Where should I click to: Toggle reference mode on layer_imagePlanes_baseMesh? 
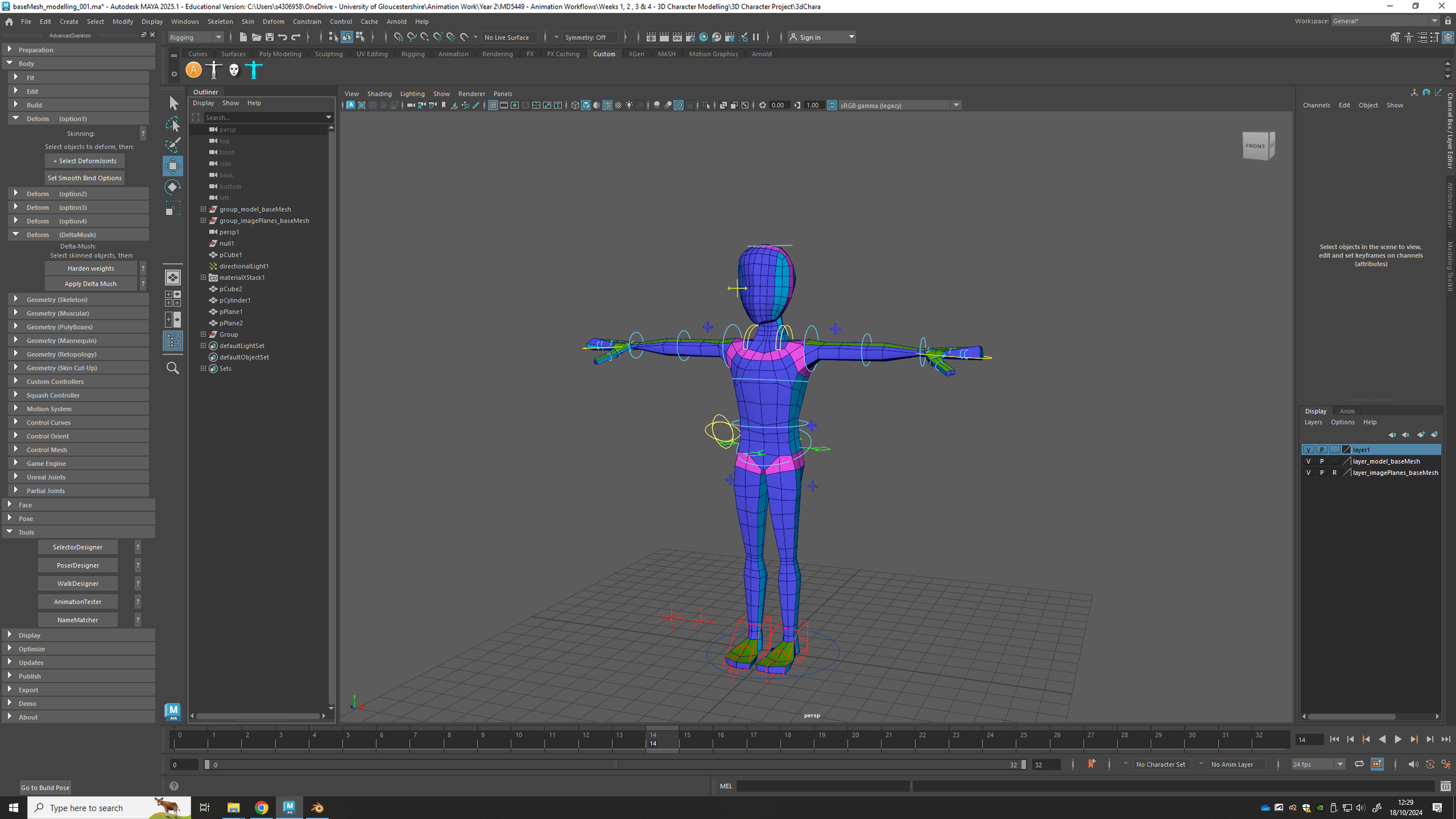coord(1334,473)
